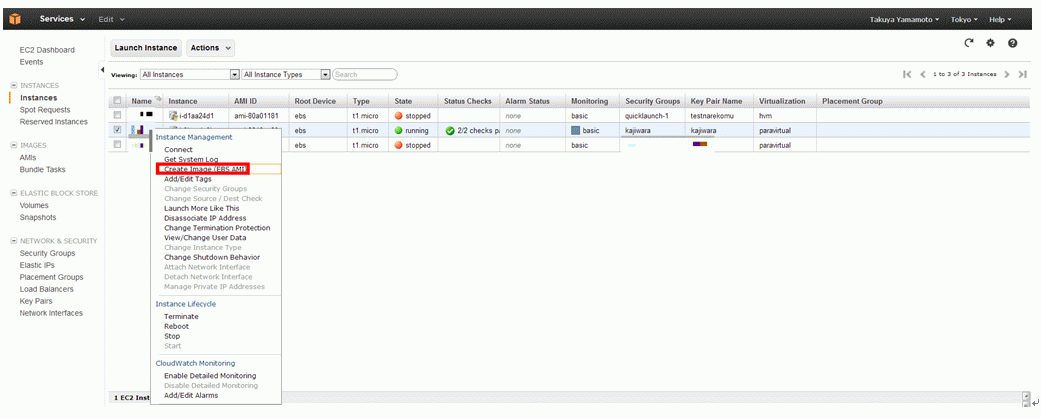The width and height of the screenshot is (1041, 419).
Task: Open the gear settings icon
Action: (x=991, y=43)
